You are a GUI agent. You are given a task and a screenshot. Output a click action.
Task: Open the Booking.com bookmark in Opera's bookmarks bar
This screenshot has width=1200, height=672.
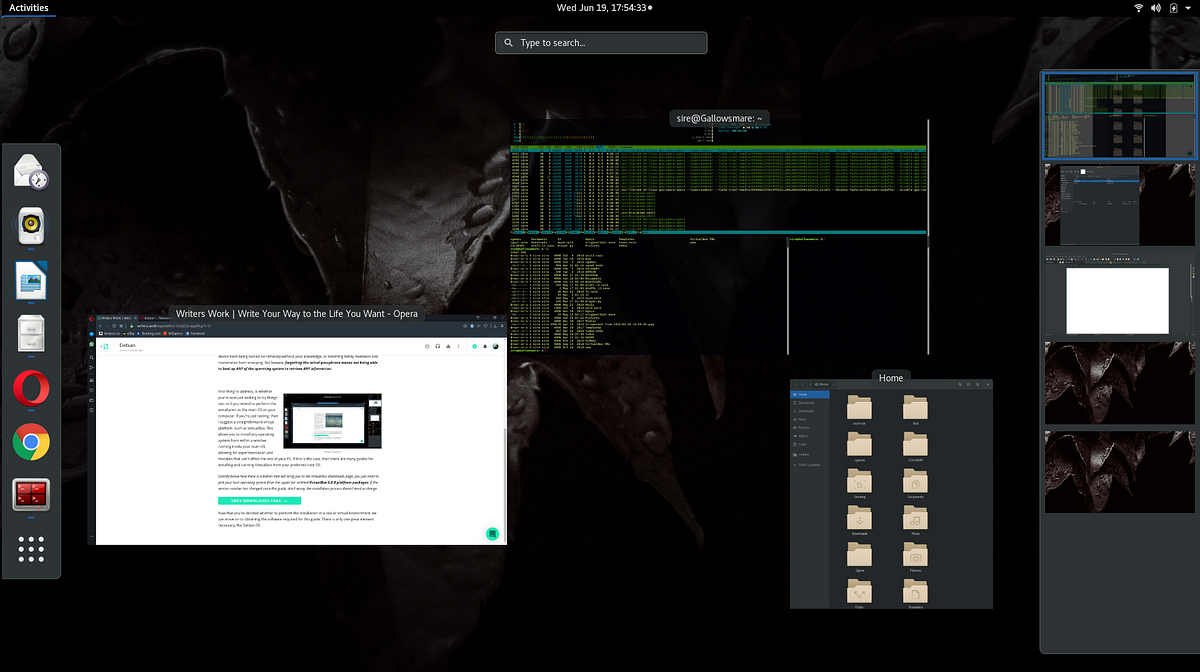point(149,333)
